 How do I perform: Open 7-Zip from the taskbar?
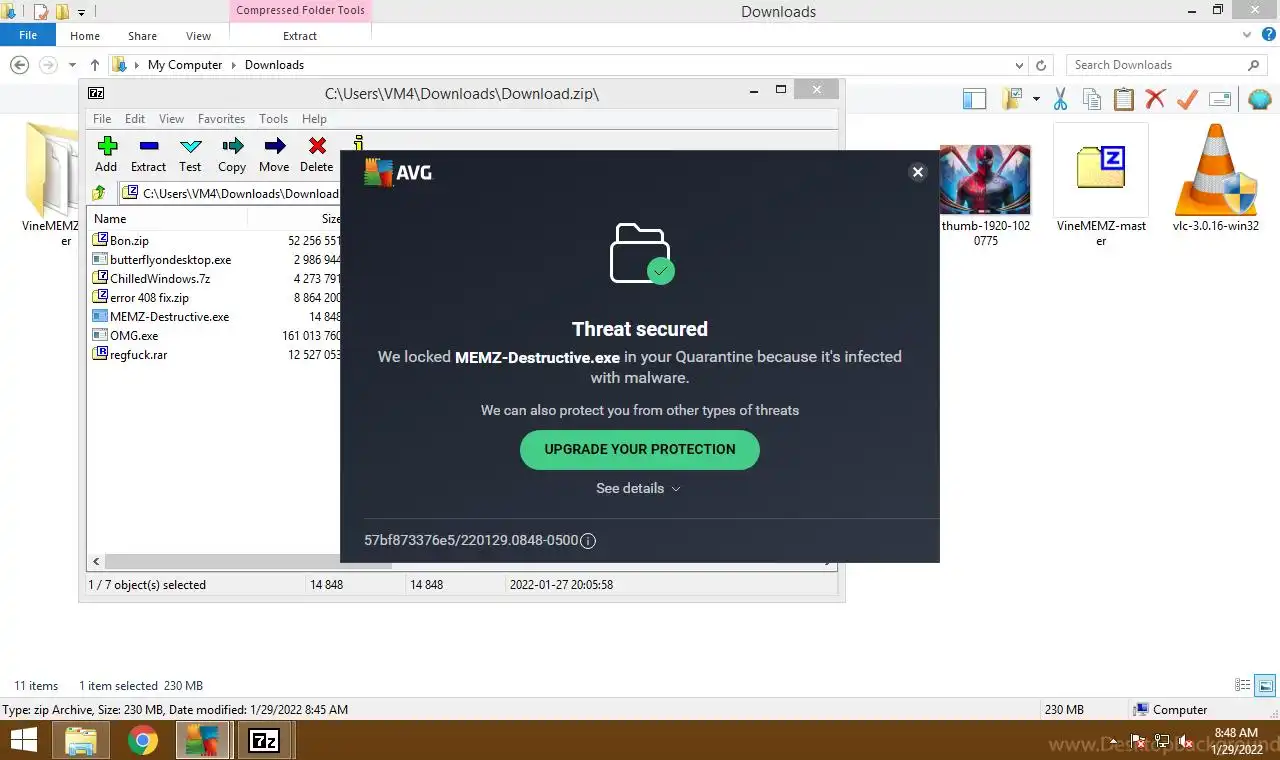tap(264, 741)
